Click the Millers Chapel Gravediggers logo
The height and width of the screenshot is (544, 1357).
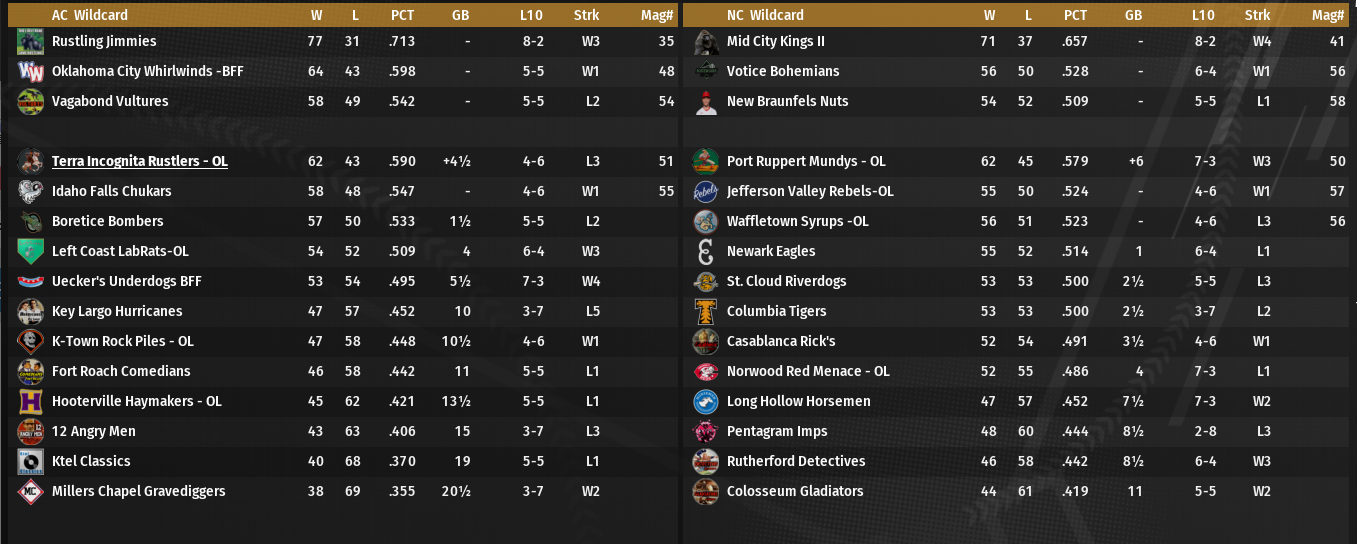click(x=30, y=492)
